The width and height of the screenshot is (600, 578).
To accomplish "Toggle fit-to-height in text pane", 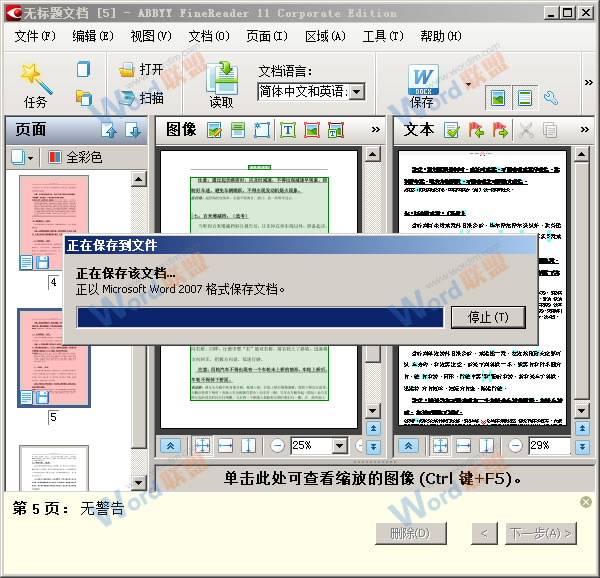I will coord(486,446).
